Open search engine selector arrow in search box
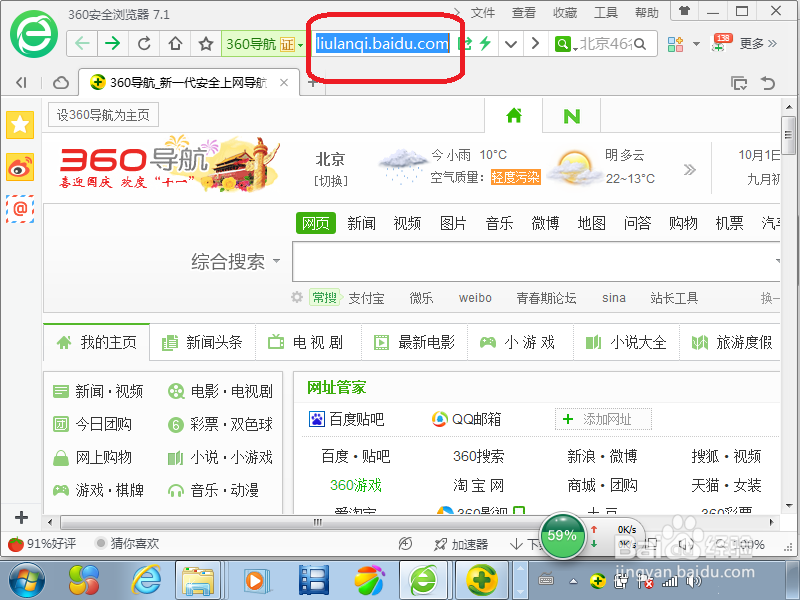This screenshot has height=600, width=800. tap(576, 48)
